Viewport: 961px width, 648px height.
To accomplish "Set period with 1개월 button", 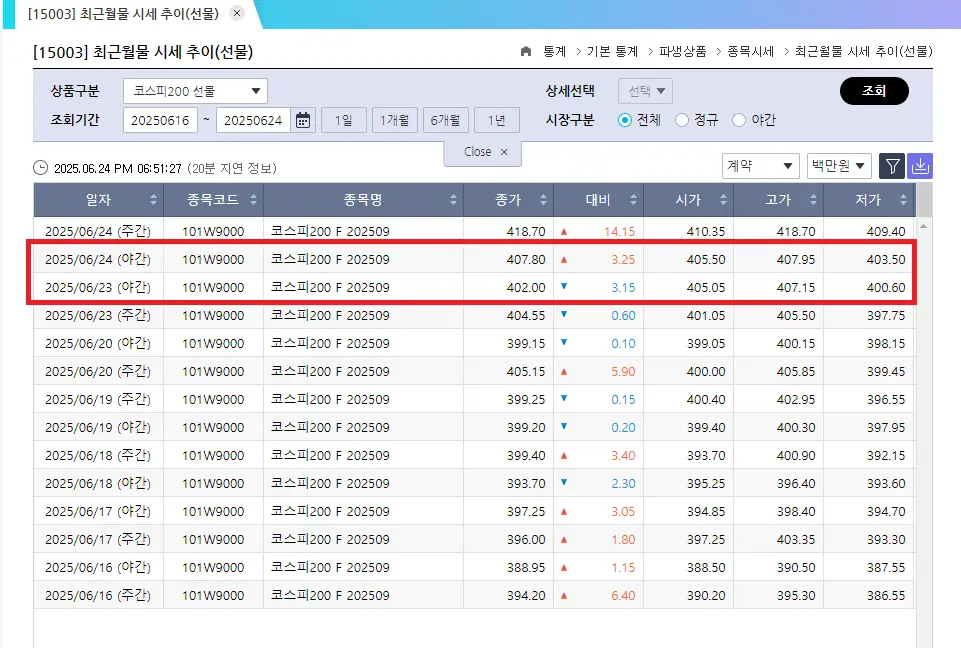I will [395, 120].
